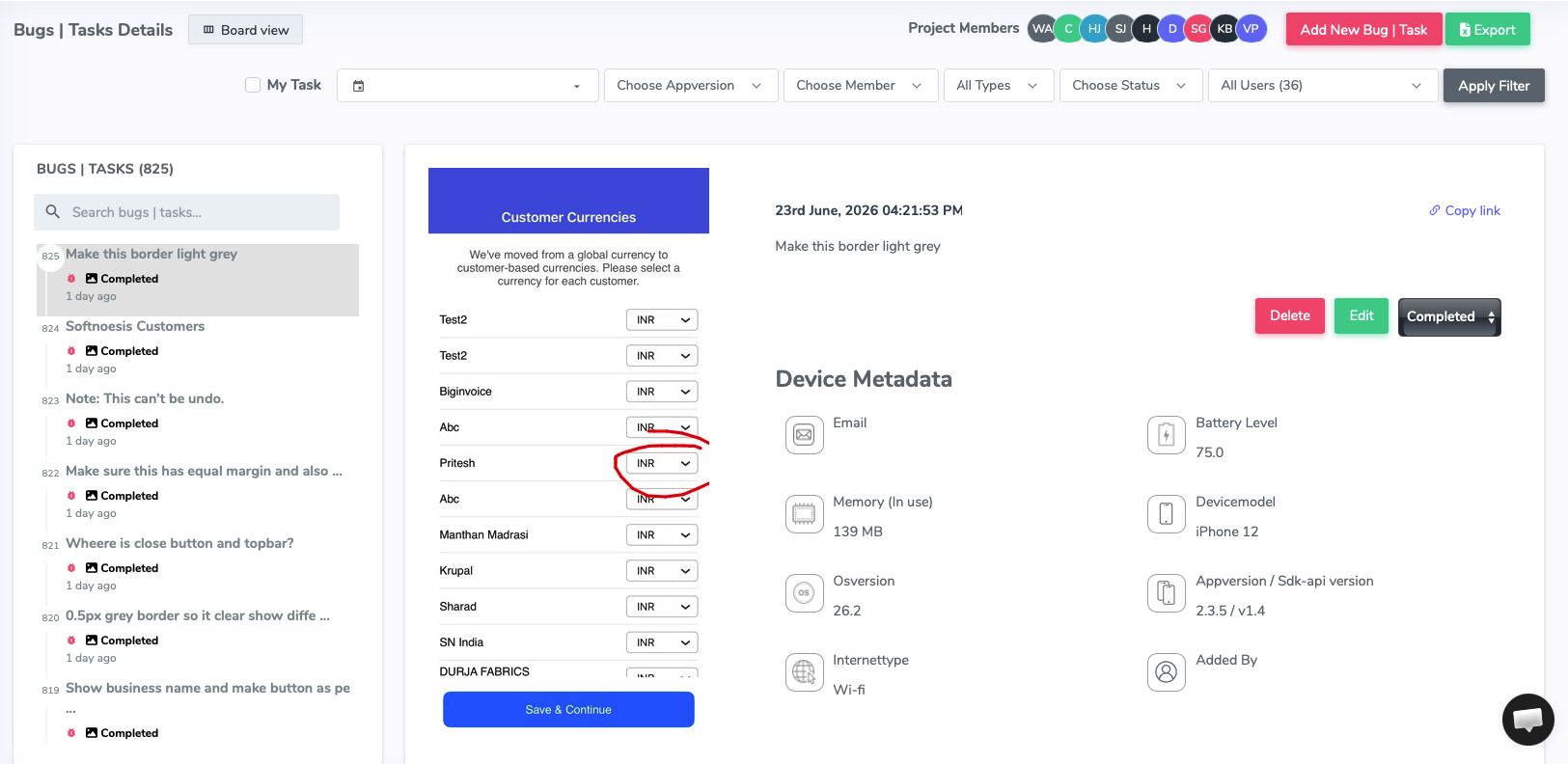Click the purple D member avatar
Screen dimensions: 1568x764
pos(1172,29)
